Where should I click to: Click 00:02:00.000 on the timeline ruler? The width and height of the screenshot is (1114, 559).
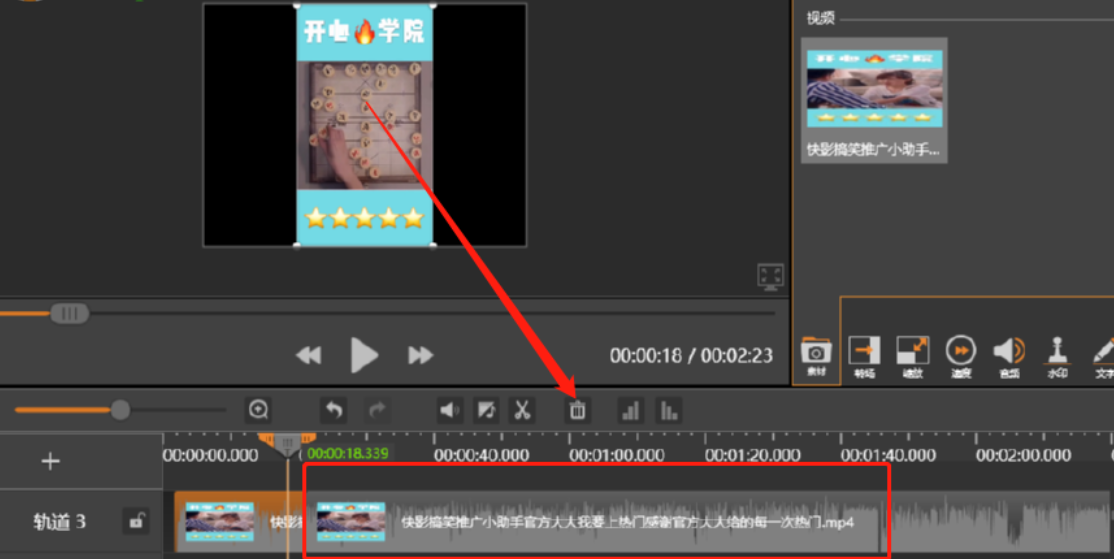pos(1023,455)
